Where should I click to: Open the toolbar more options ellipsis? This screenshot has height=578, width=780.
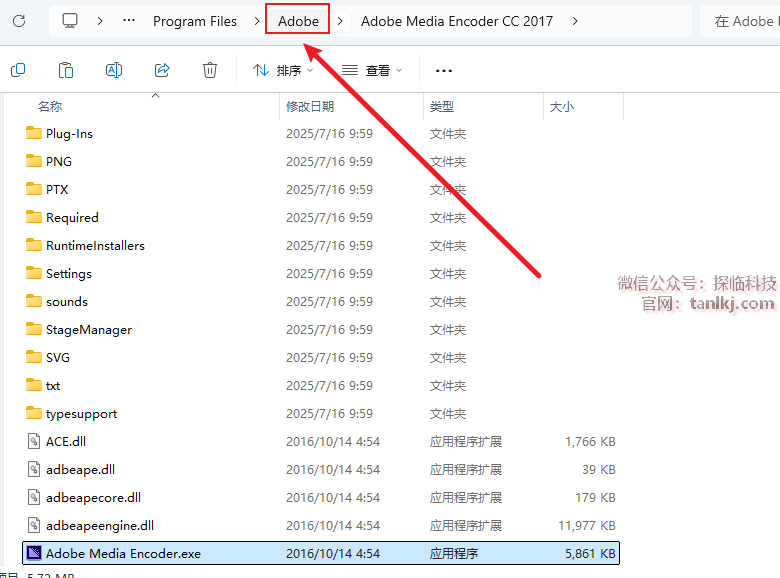444,71
